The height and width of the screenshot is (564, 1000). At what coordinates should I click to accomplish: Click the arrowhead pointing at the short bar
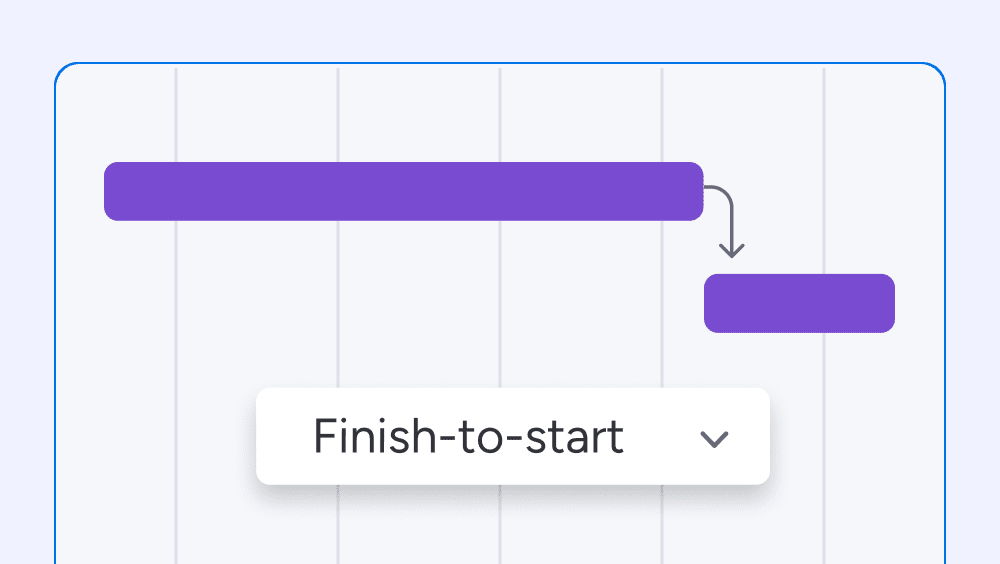pyautogui.click(x=732, y=250)
